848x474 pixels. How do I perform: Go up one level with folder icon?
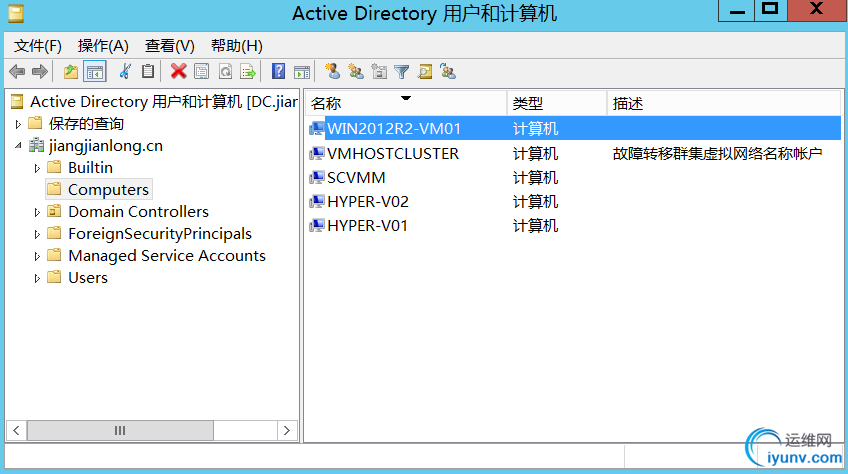(x=71, y=71)
